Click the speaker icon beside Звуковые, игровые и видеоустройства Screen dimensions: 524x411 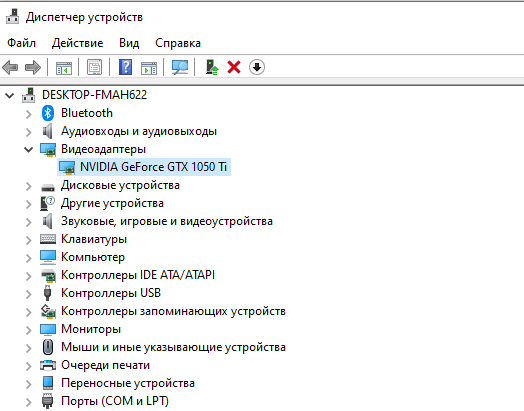click(48, 221)
